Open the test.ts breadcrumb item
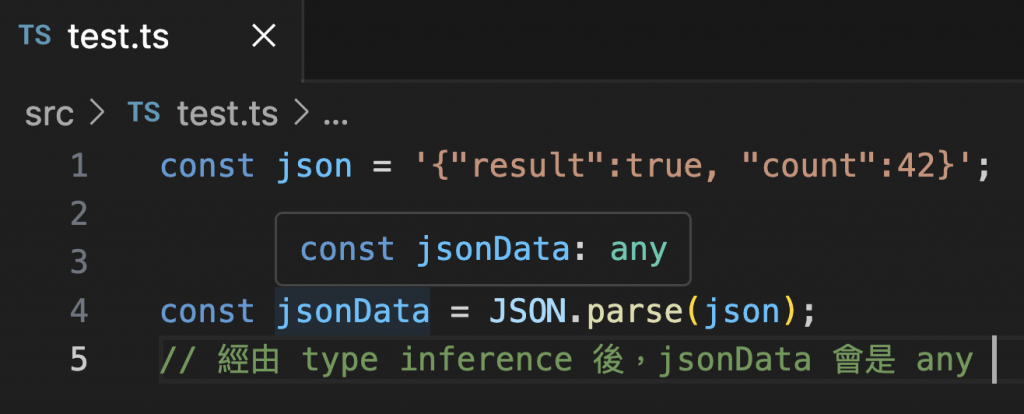The height and width of the screenshot is (414, 1024). [x=227, y=114]
